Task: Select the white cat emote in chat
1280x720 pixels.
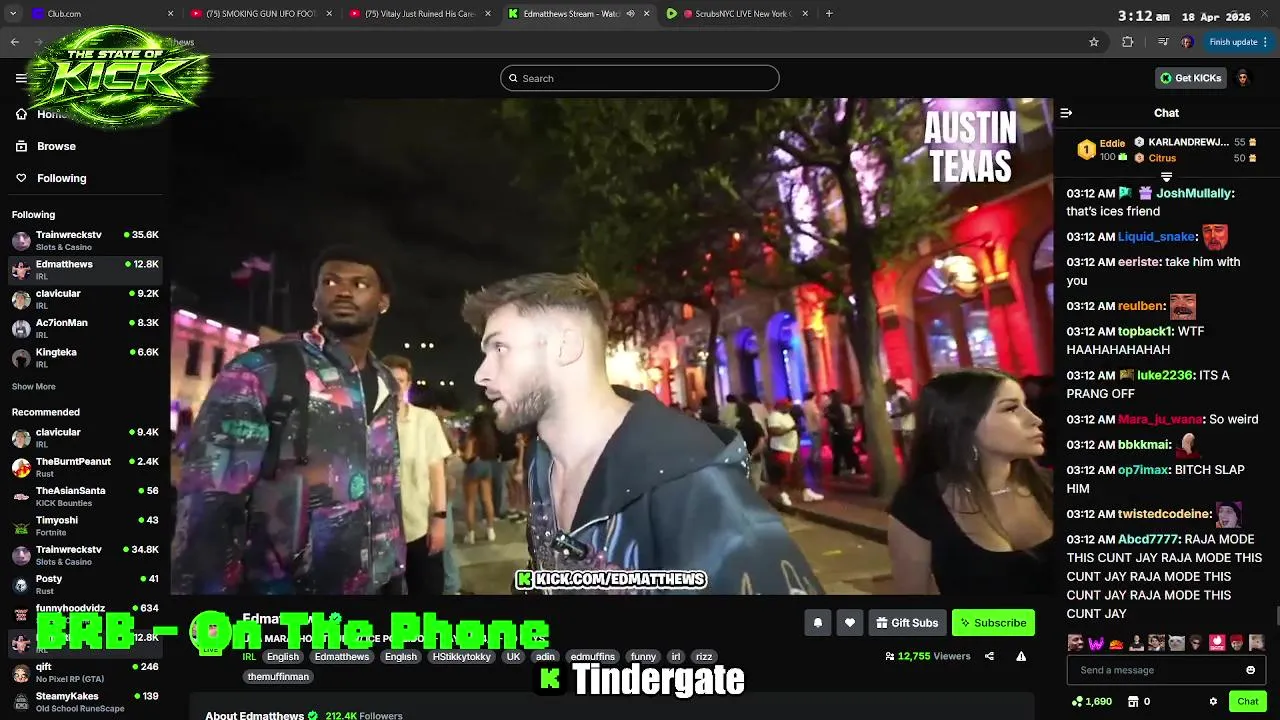Action: tap(1176, 643)
